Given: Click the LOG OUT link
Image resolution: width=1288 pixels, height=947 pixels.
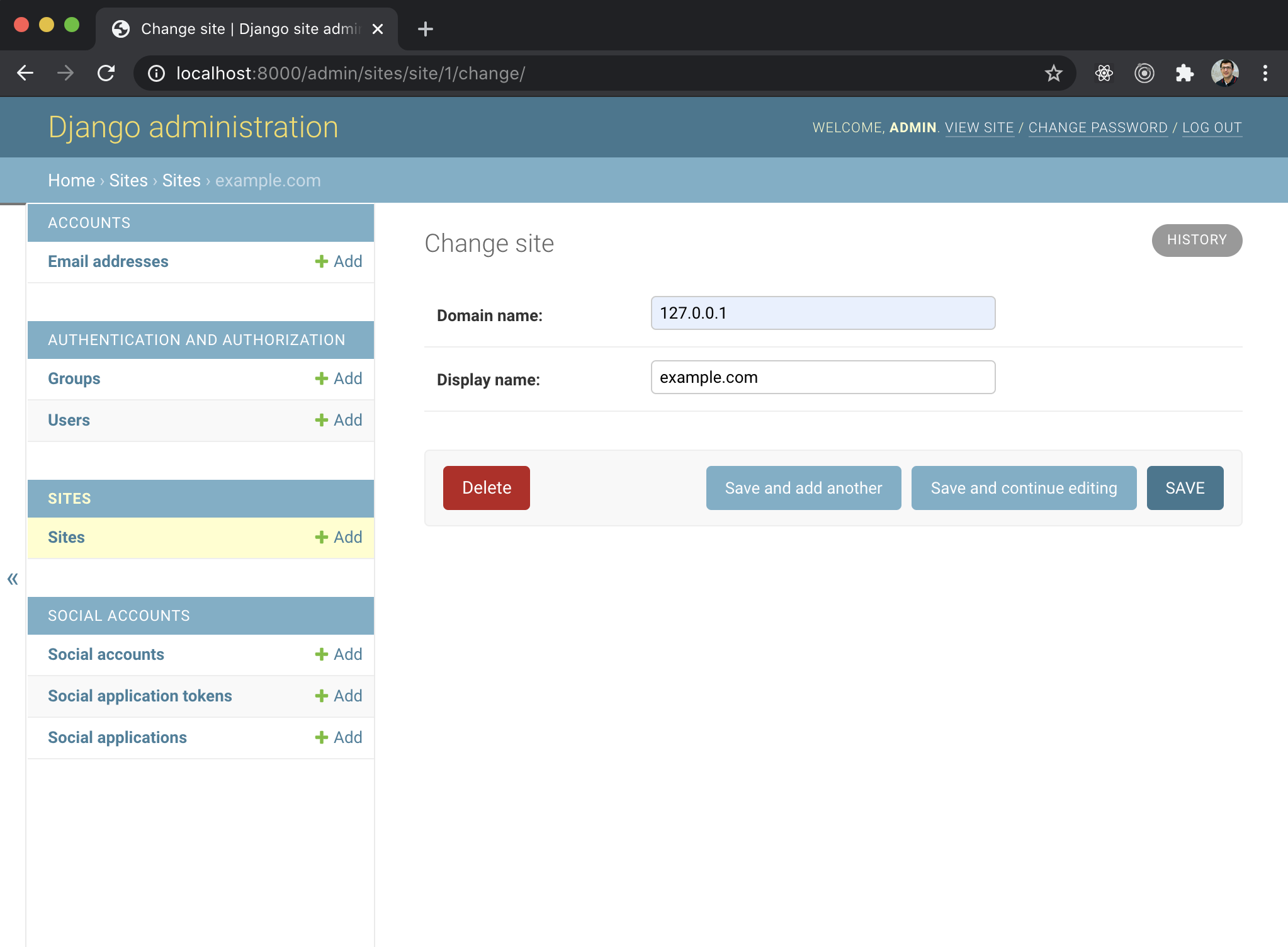Looking at the screenshot, I should (1212, 128).
